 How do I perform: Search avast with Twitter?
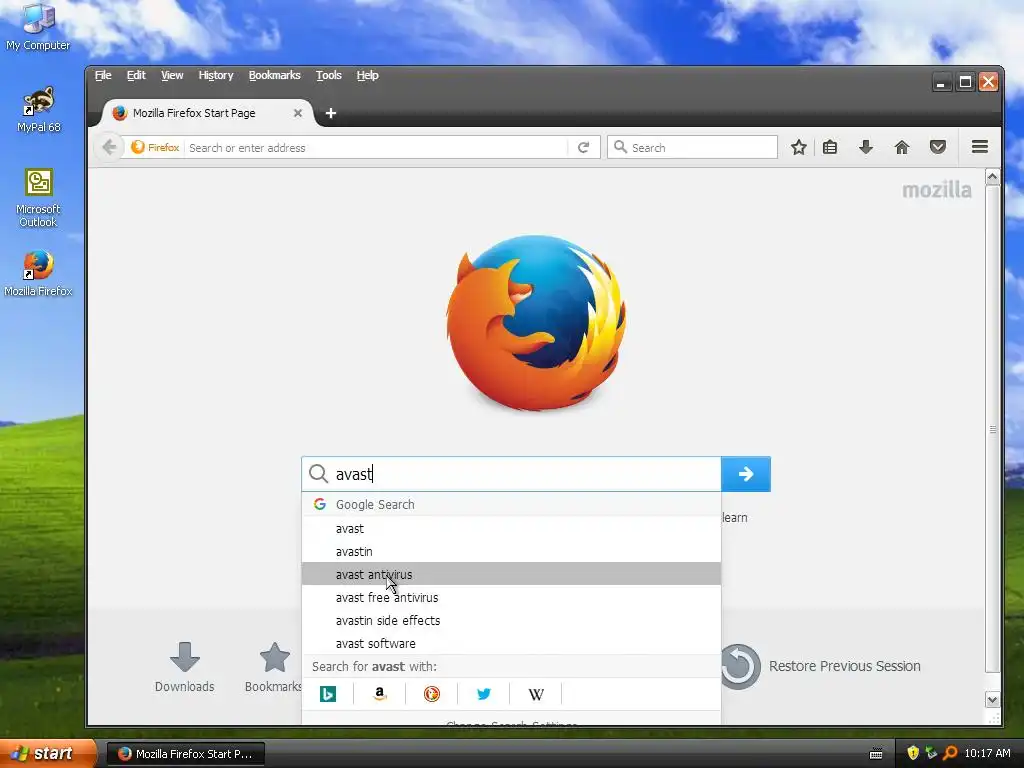(484, 694)
